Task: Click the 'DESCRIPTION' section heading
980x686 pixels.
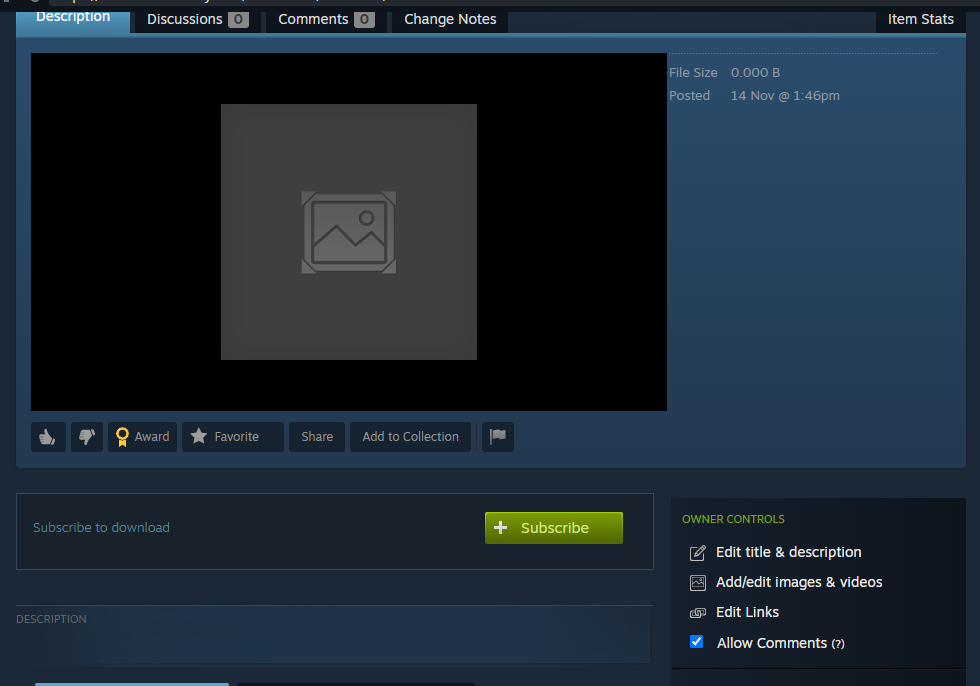Action: (x=51, y=619)
